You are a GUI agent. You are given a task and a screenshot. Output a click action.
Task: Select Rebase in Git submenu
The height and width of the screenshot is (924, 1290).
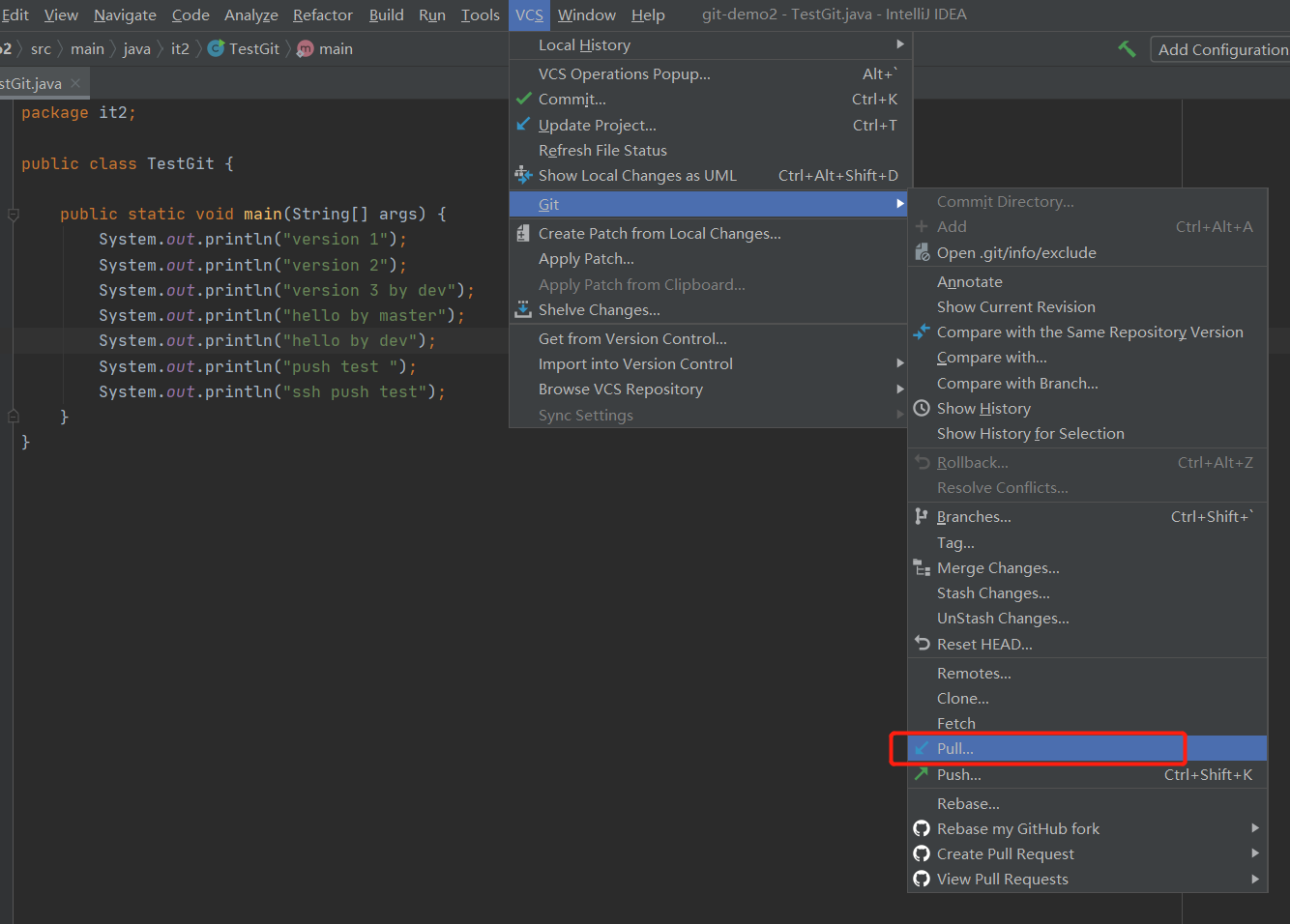tap(1088, 803)
